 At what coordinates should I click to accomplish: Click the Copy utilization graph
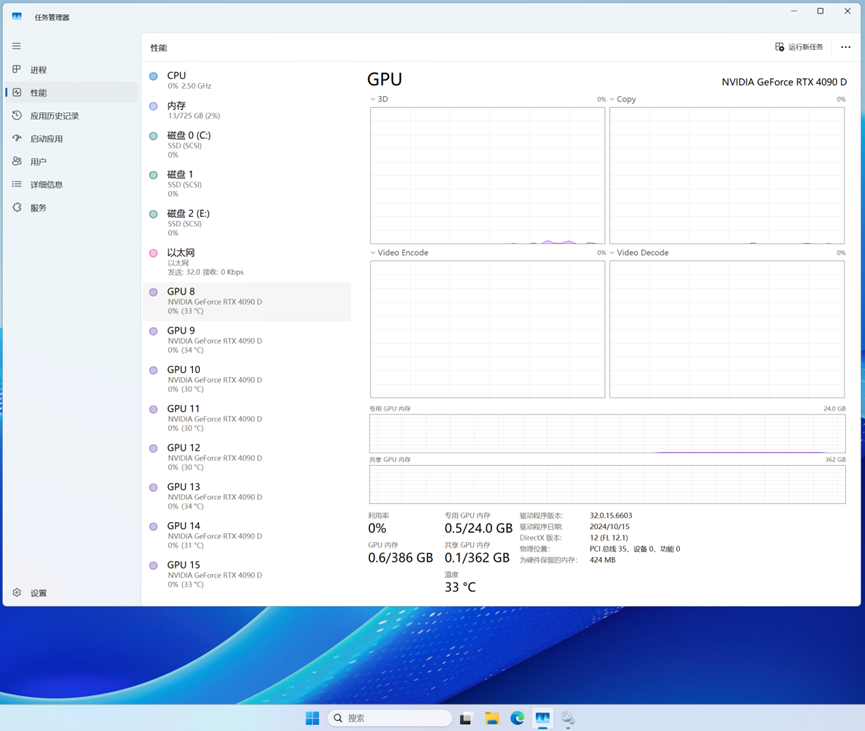[x=727, y=175]
